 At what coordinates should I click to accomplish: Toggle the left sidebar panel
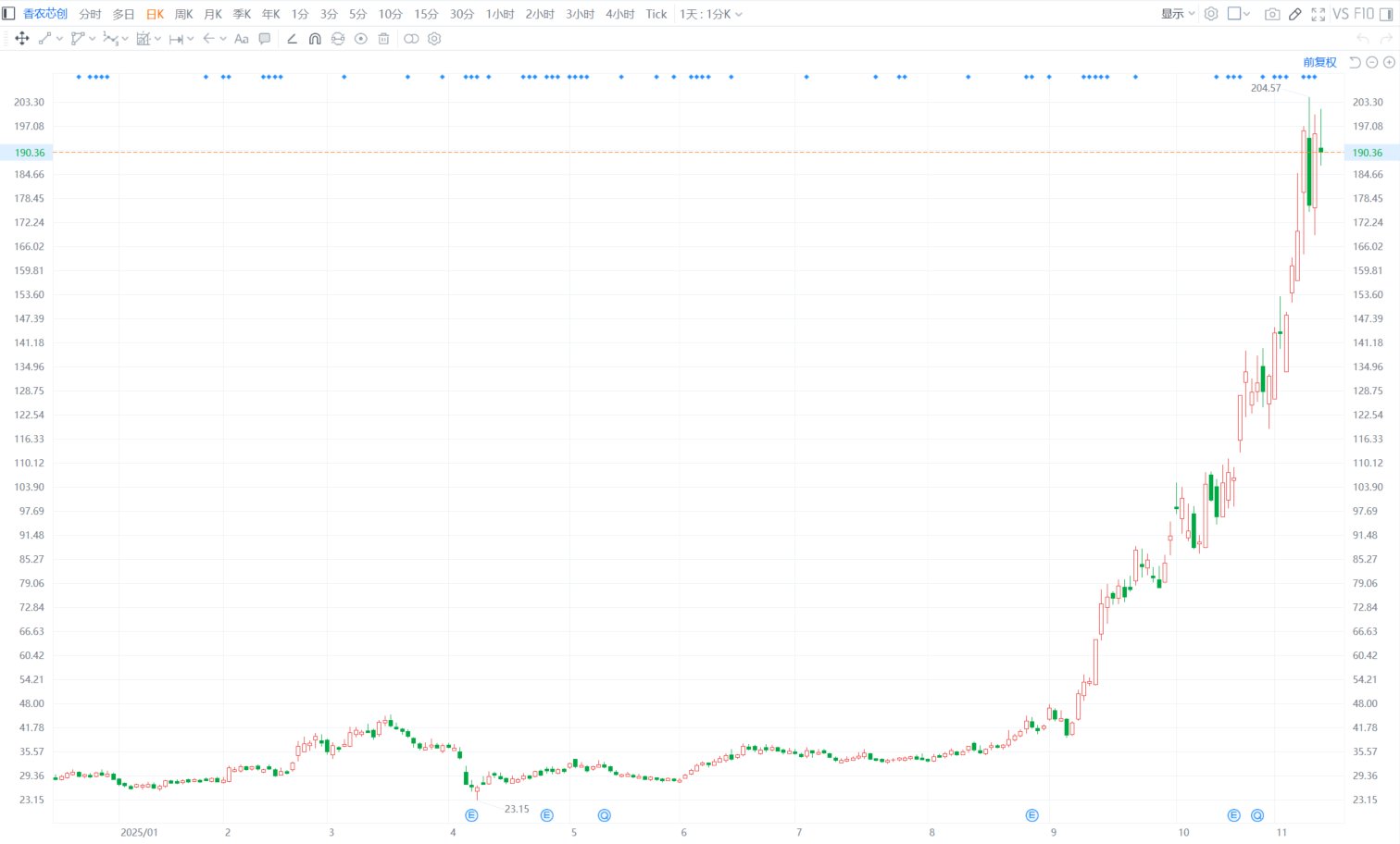click(8, 14)
